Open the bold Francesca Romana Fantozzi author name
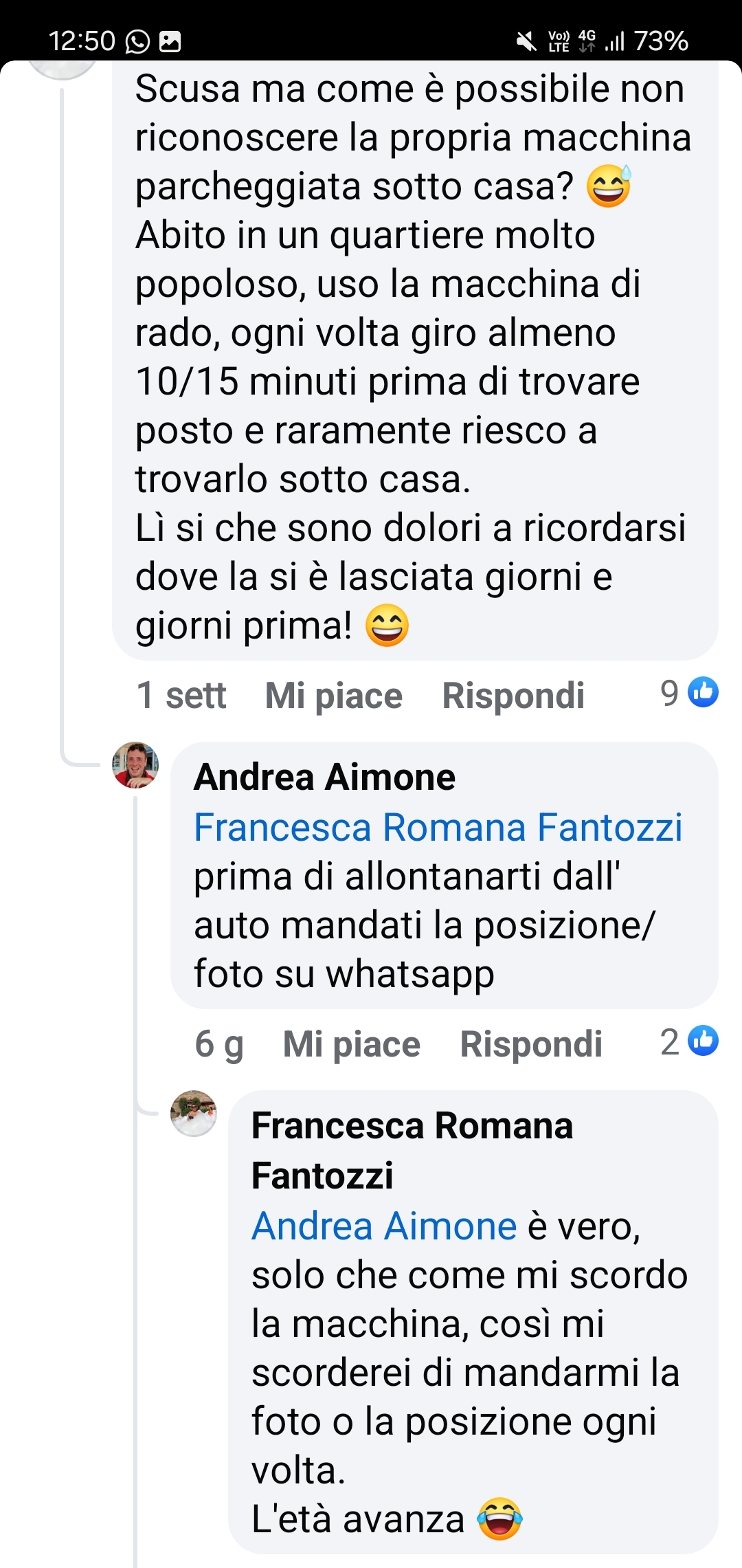 click(x=412, y=1150)
